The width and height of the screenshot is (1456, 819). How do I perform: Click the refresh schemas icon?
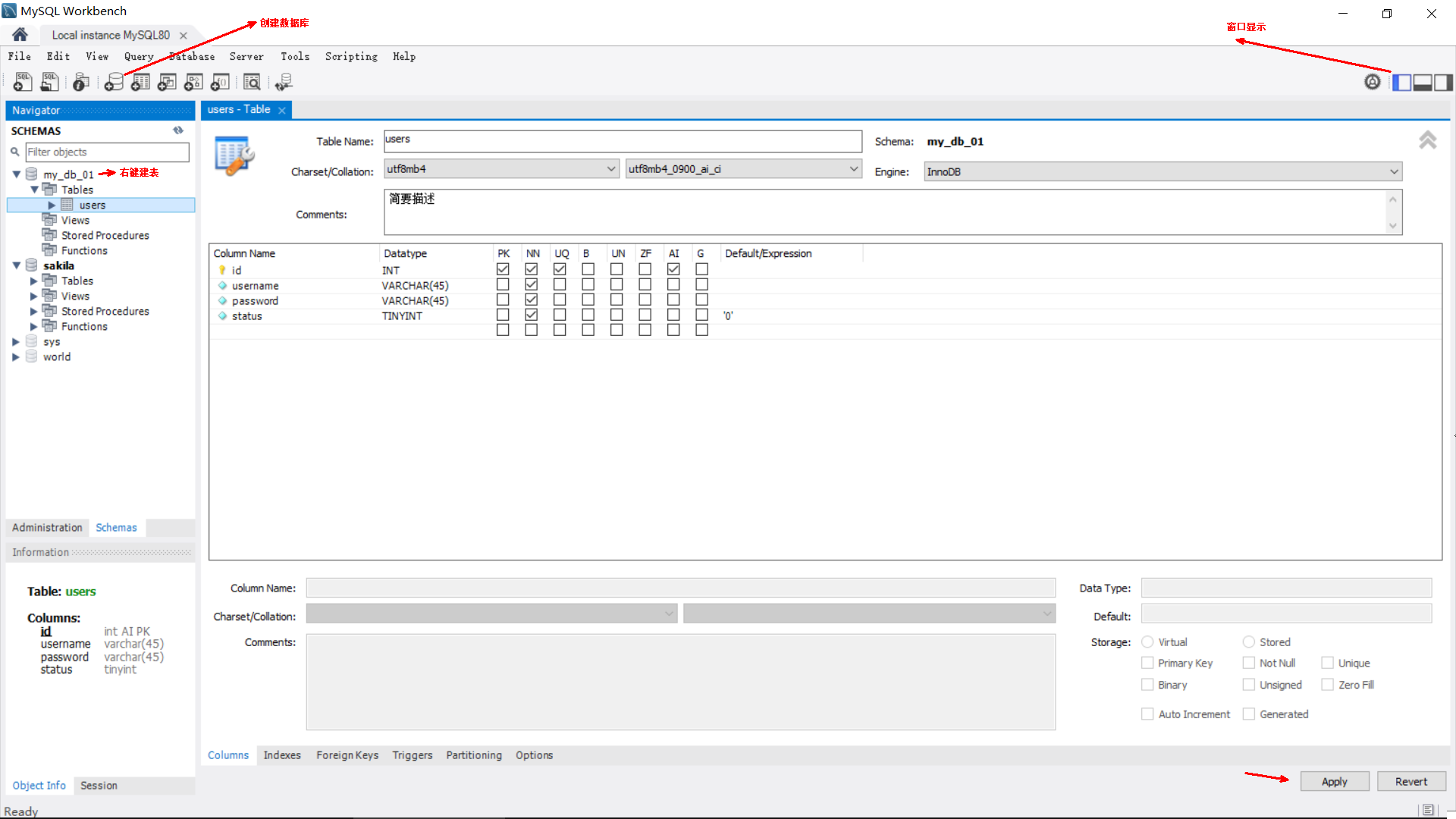point(178,130)
